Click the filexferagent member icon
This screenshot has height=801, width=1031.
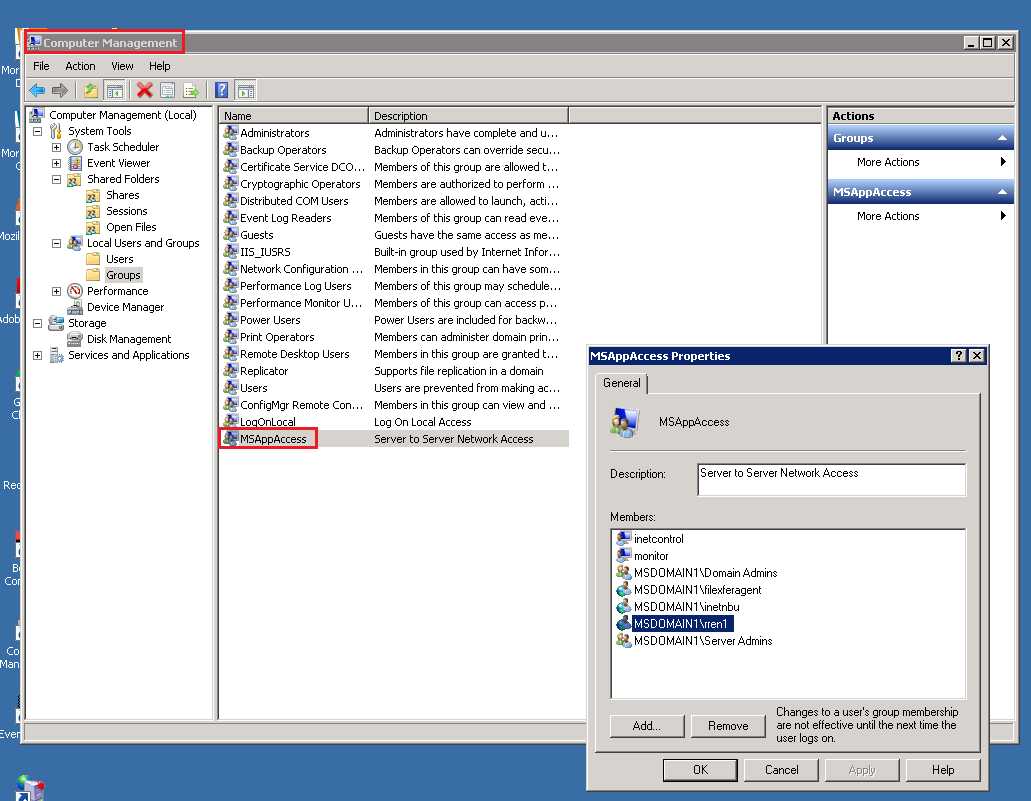tap(623, 590)
